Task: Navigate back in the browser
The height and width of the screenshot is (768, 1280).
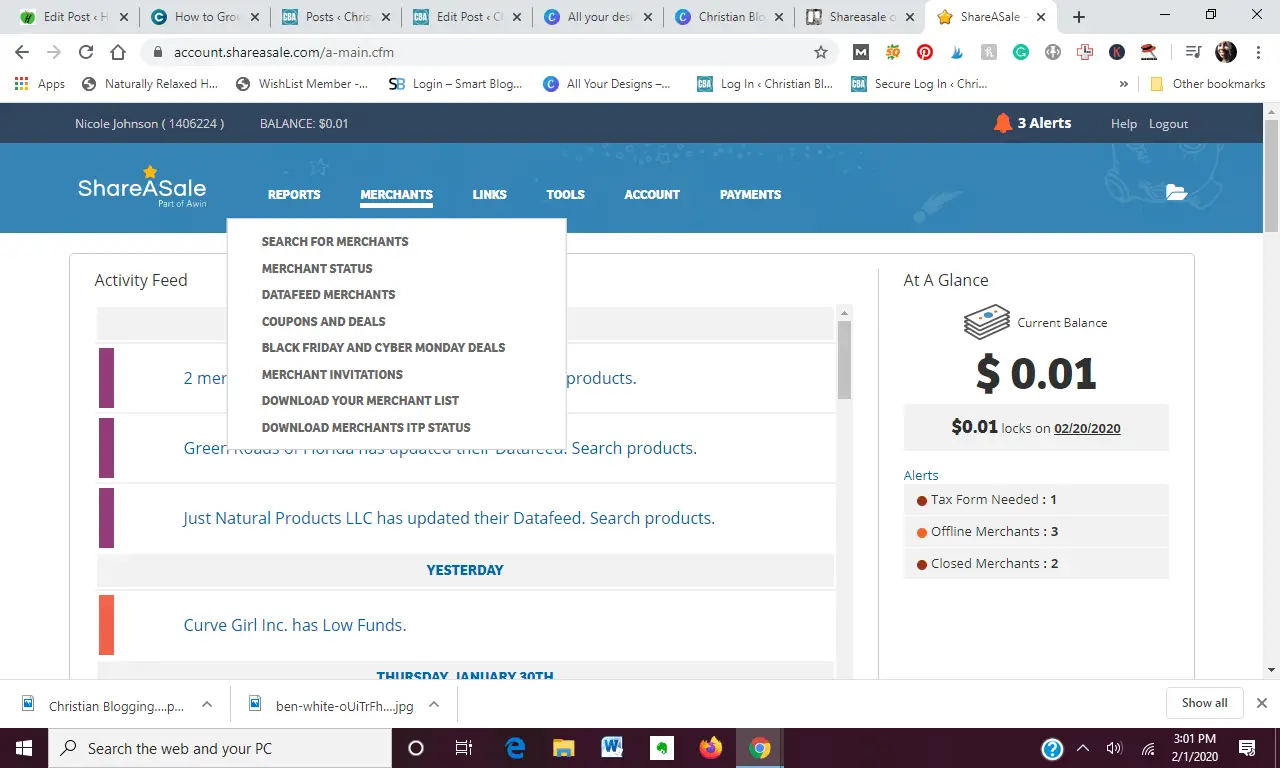Action: point(22,52)
